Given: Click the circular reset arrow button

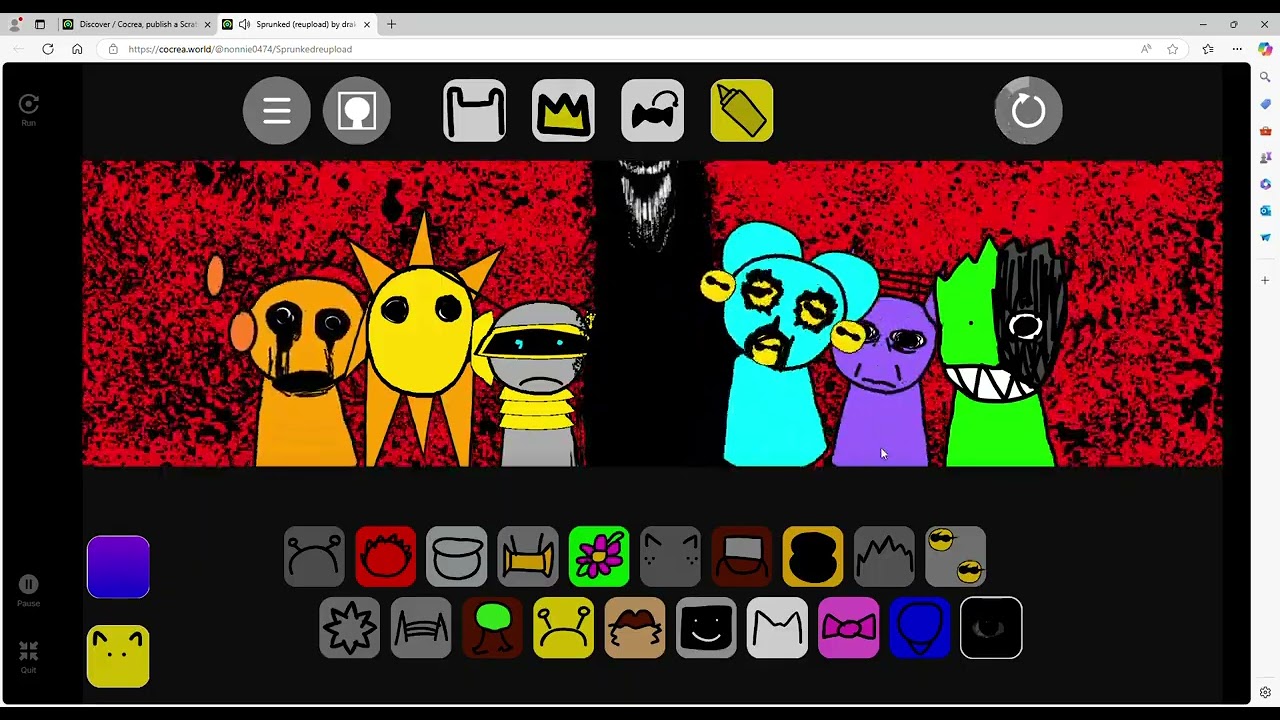Looking at the screenshot, I should (x=1028, y=111).
